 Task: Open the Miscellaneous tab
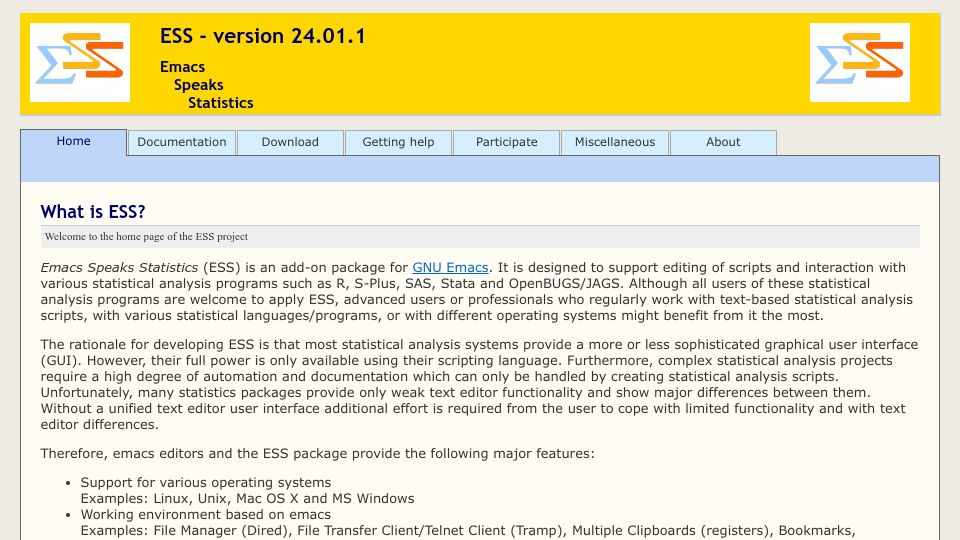coord(615,142)
